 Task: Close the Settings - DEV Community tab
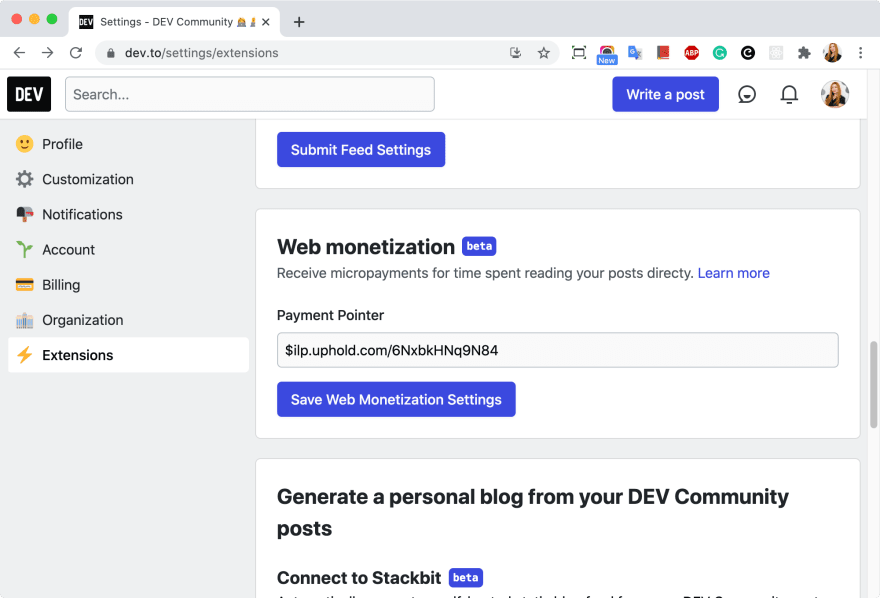pyautogui.click(x=266, y=22)
